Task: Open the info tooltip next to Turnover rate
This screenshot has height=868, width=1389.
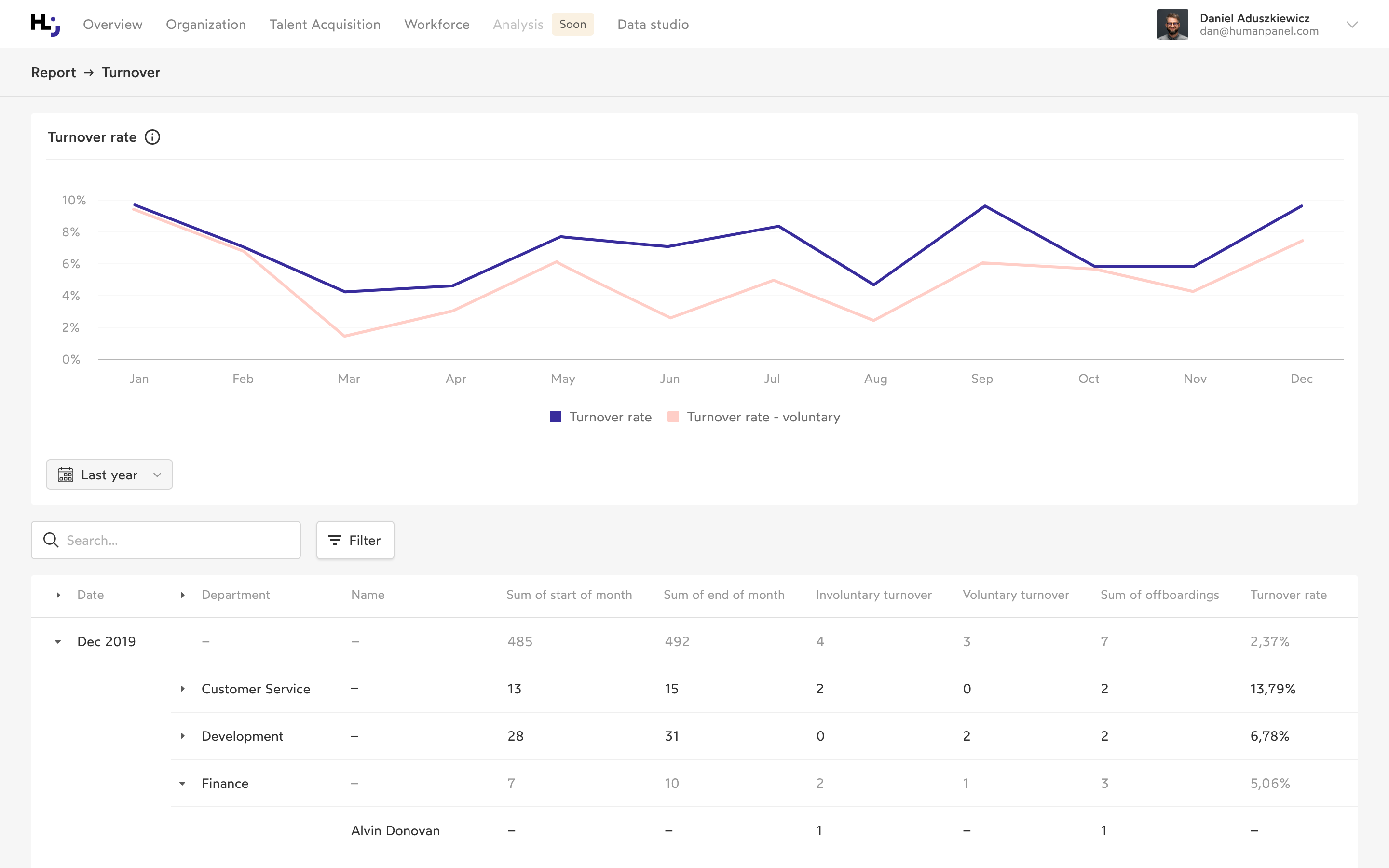Action: (152, 136)
